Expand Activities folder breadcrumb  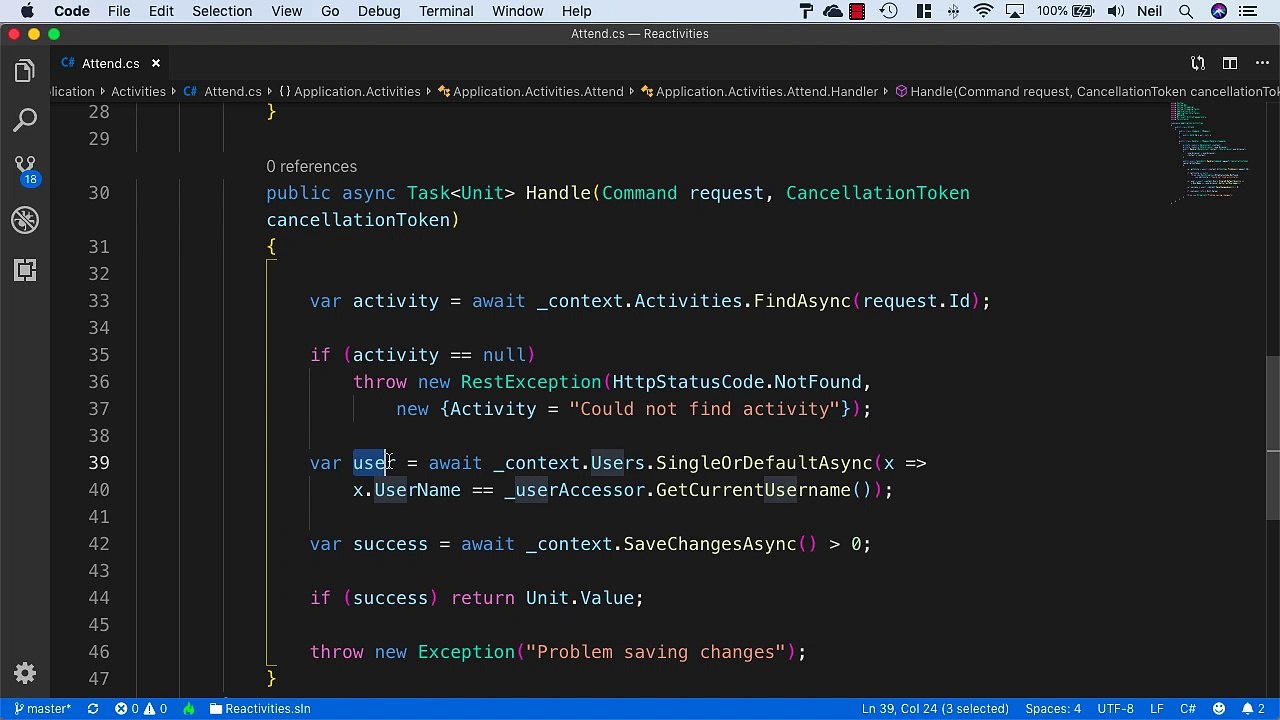pos(138,91)
